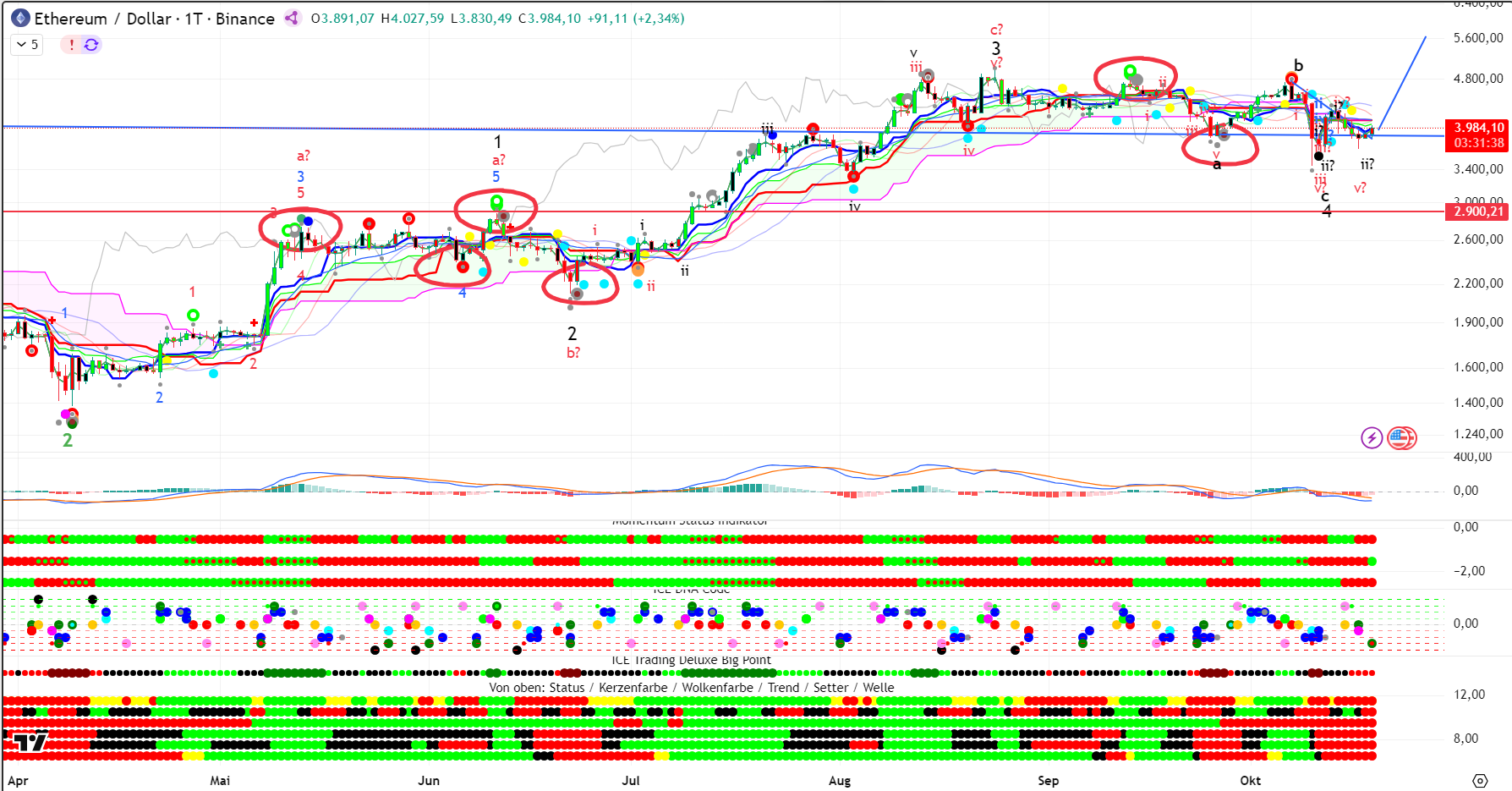The height and width of the screenshot is (791, 1512).
Task: Click the Aug label on the time axis
Action: tap(840, 780)
